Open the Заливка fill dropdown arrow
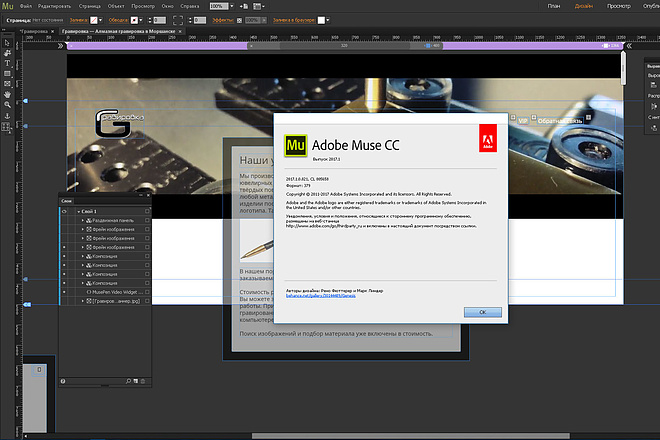 pos(101,20)
